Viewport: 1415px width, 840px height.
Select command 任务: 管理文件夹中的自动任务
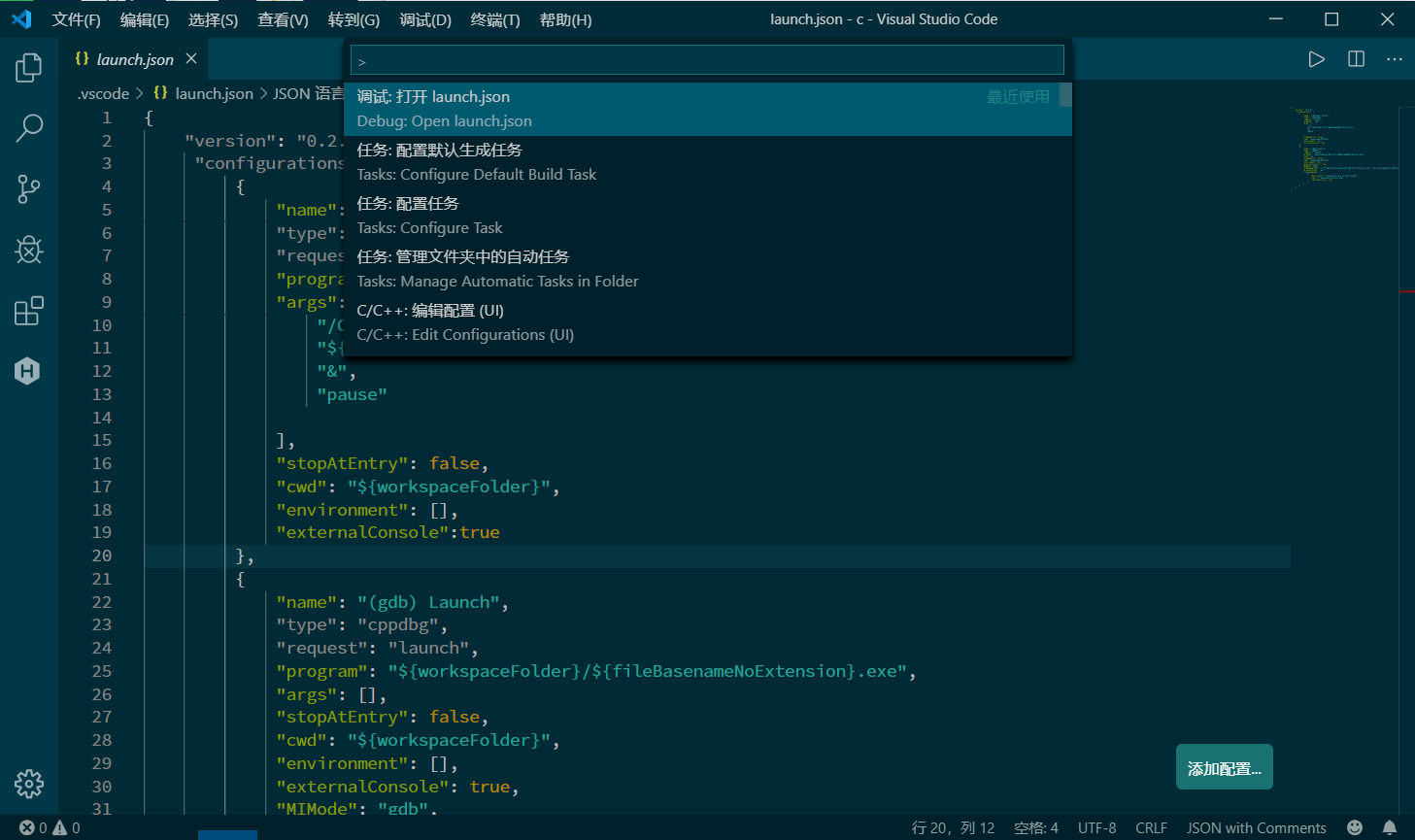[x=708, y=269]
